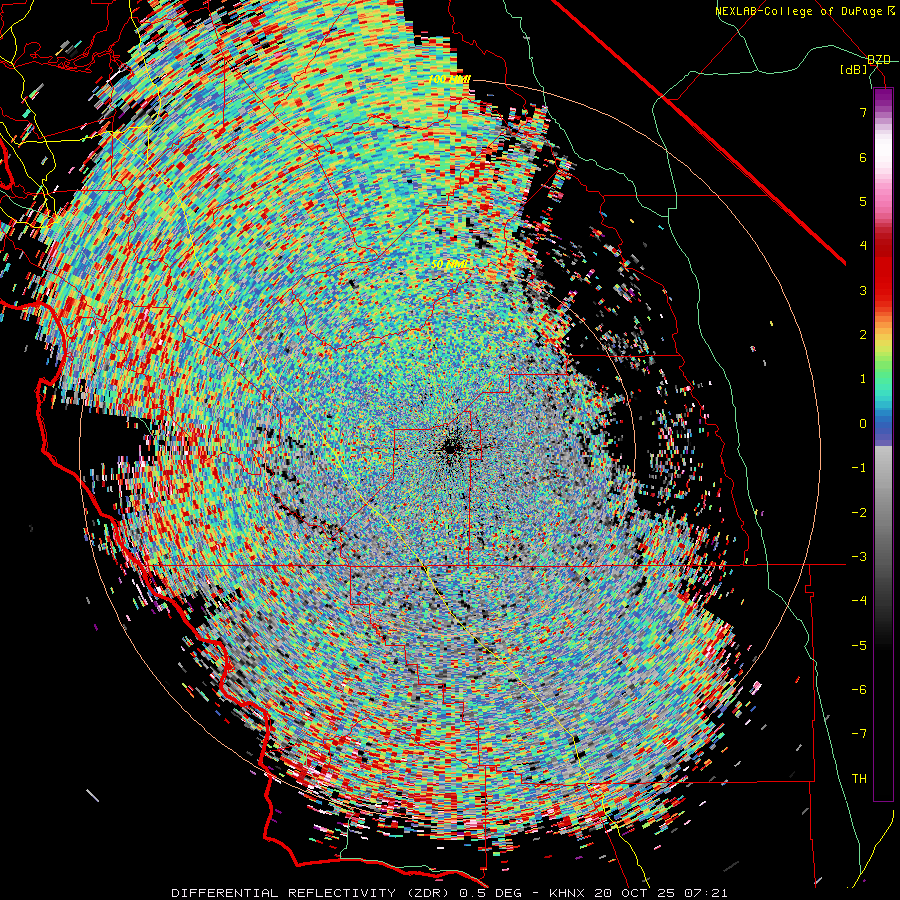Click the DZD product label
The width and height of the screenshot is (900, 900).
879,60
